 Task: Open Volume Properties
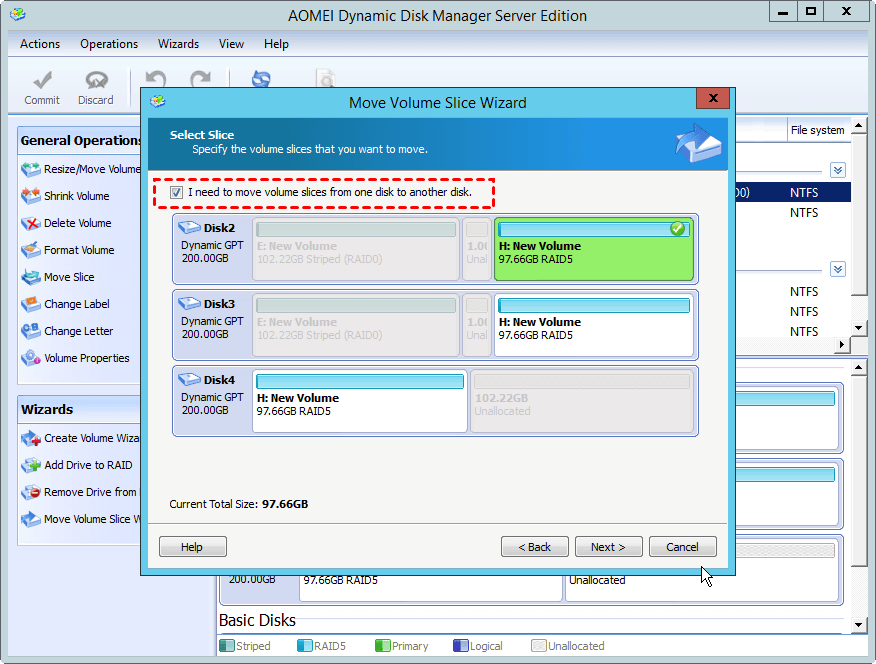(75, 358)
